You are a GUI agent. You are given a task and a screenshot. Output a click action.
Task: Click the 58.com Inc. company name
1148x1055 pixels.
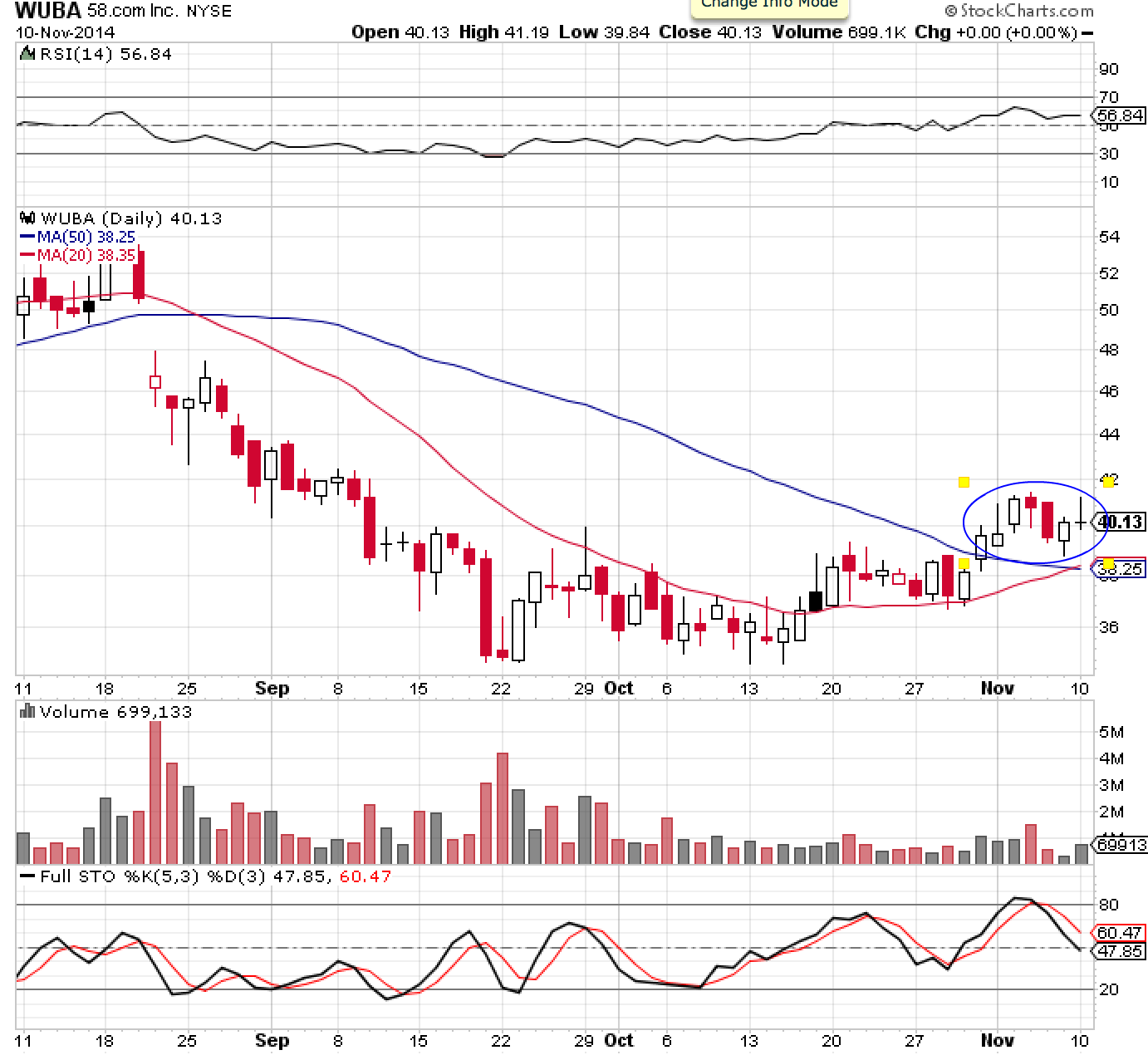tap(135, 11)
